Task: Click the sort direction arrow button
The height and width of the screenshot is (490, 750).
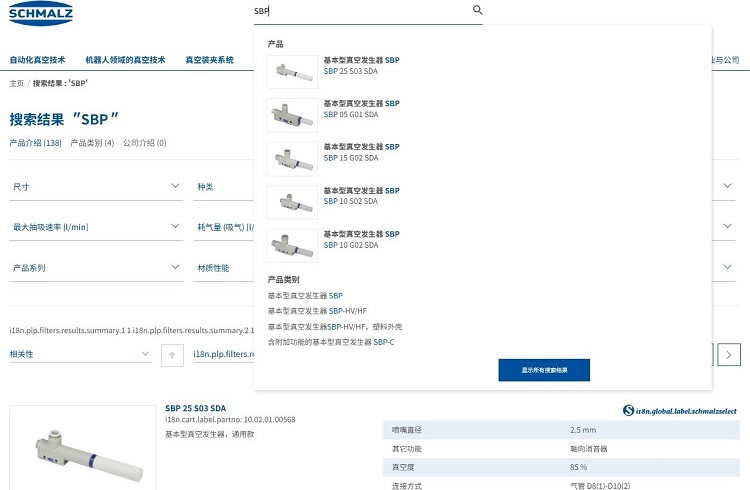Action: (172, 355)
